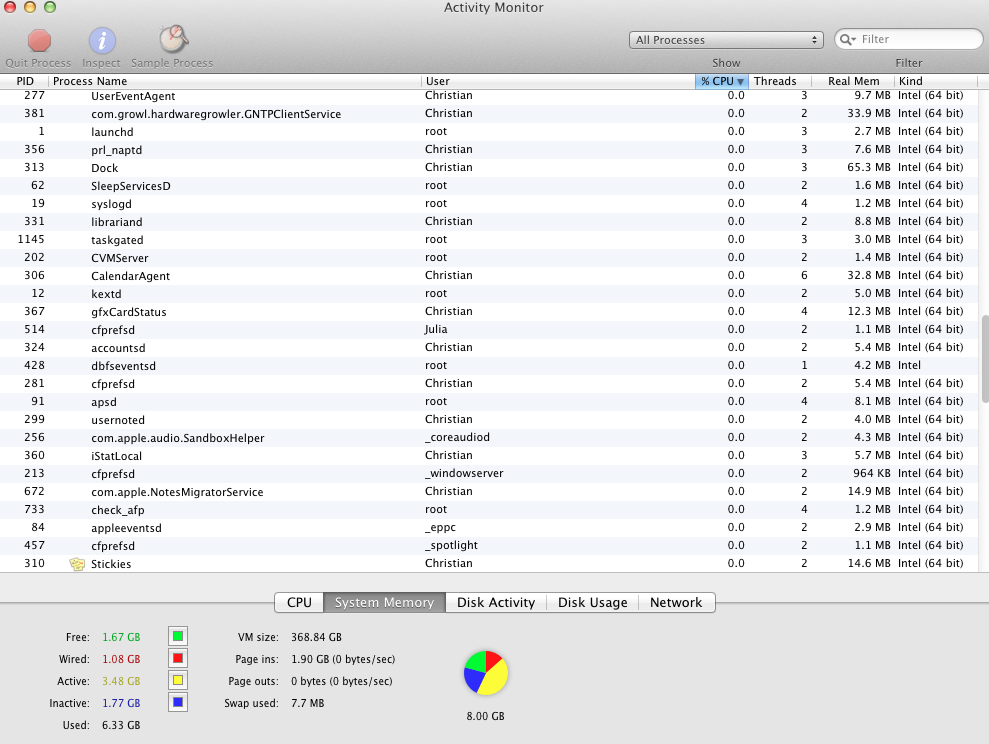The image size is (989, 744).
Task: Click the VM size value 368.84 GB
Action: pos(316,637)
